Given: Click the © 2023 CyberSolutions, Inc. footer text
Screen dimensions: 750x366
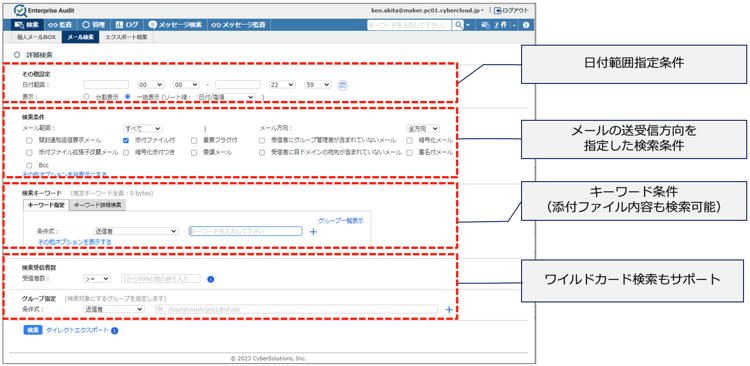Looking at the screenshot, I should coord(268,358).
